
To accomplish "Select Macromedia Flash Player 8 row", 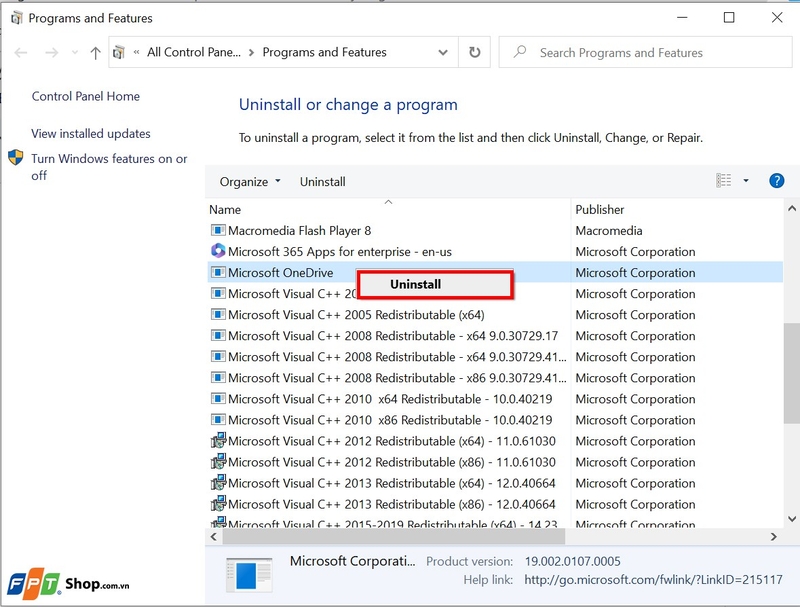I will click(x=495, y=231).
